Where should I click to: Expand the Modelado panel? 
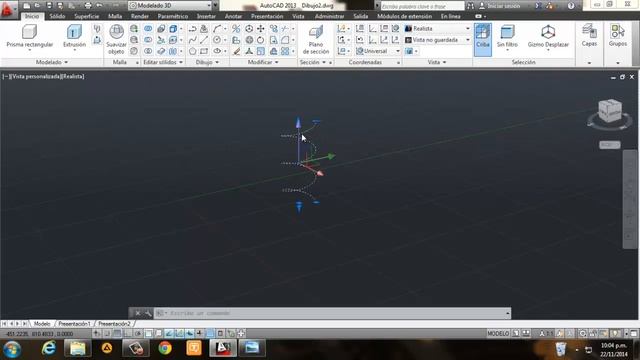point(52,62)
